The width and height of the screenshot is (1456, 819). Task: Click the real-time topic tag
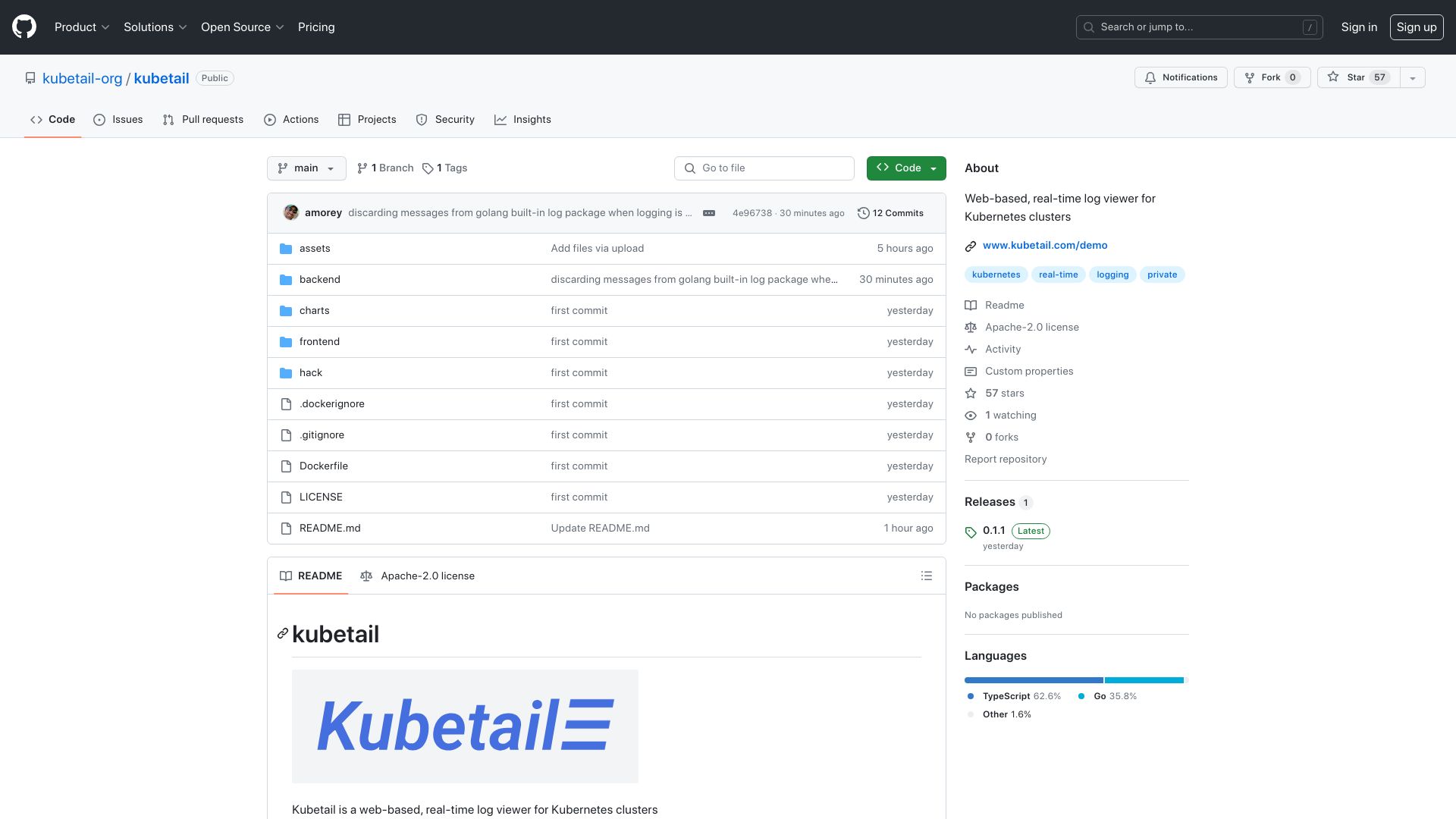1058,275
